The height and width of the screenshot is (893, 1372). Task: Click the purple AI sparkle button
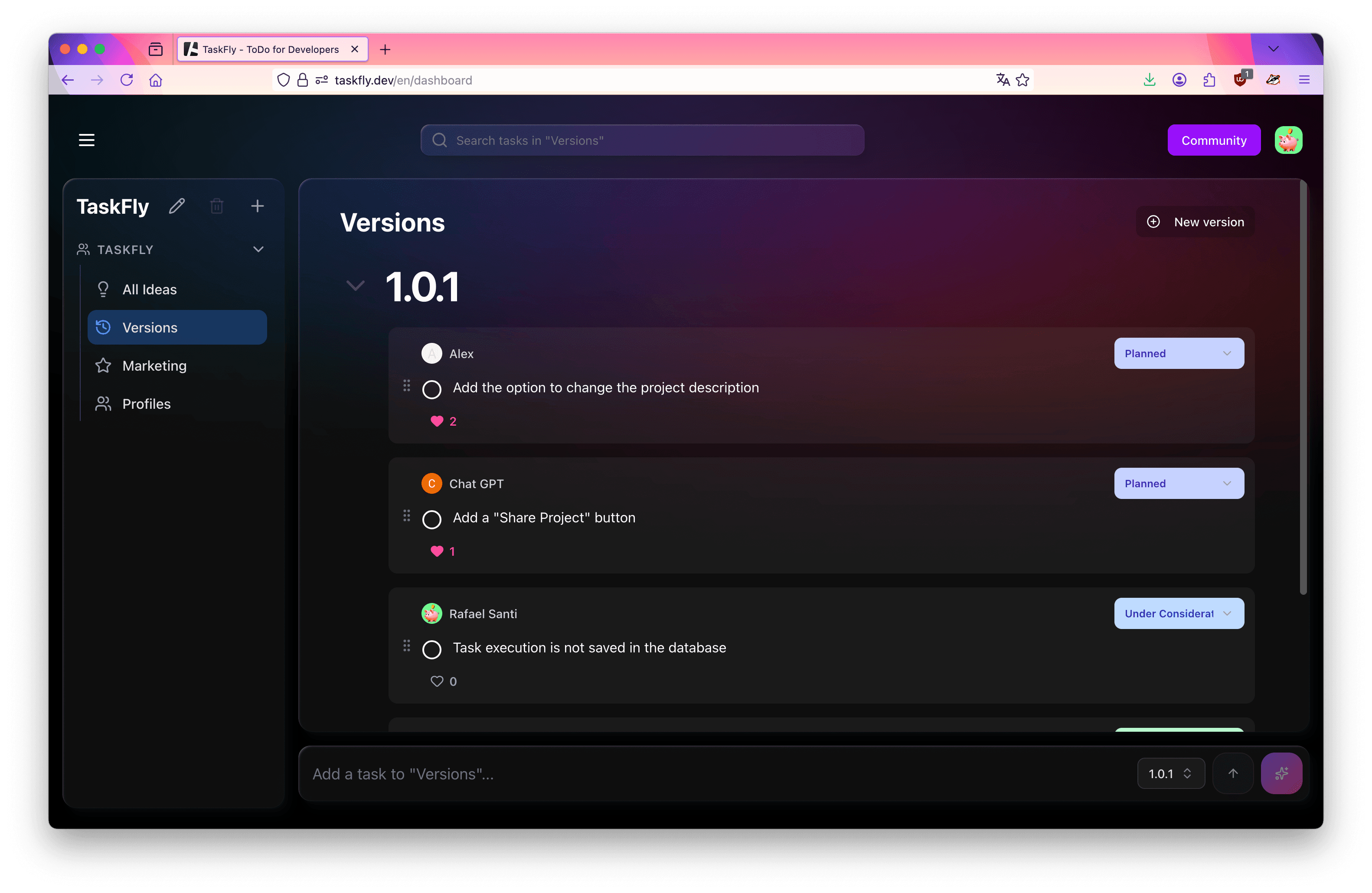click(1281, 773)
